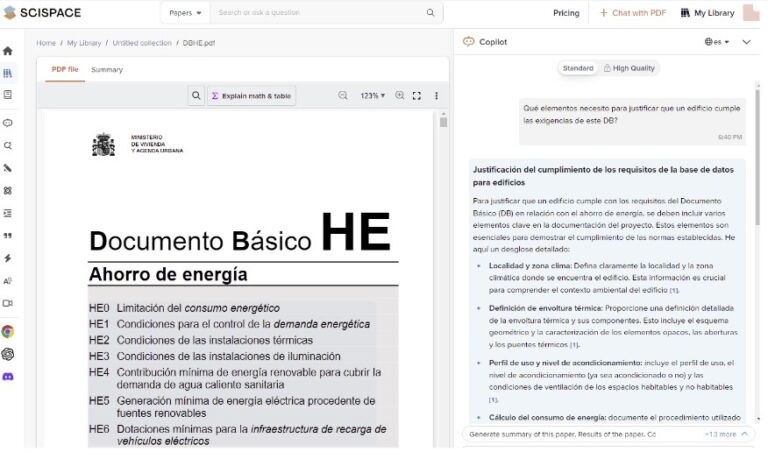The height and width of the screenshot is (452, 768).
Task: Open the Discord icon in left sidebar
Action: click(8, 377)
